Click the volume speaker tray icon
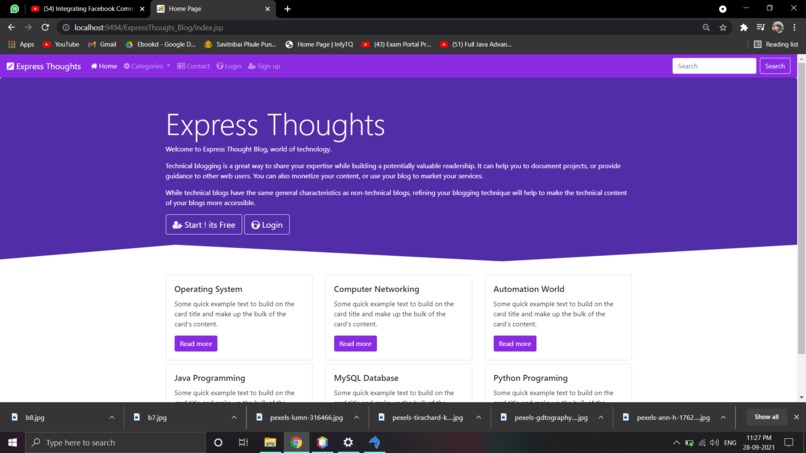The width and height of the screenshot is (806, 453). point(715,442)
